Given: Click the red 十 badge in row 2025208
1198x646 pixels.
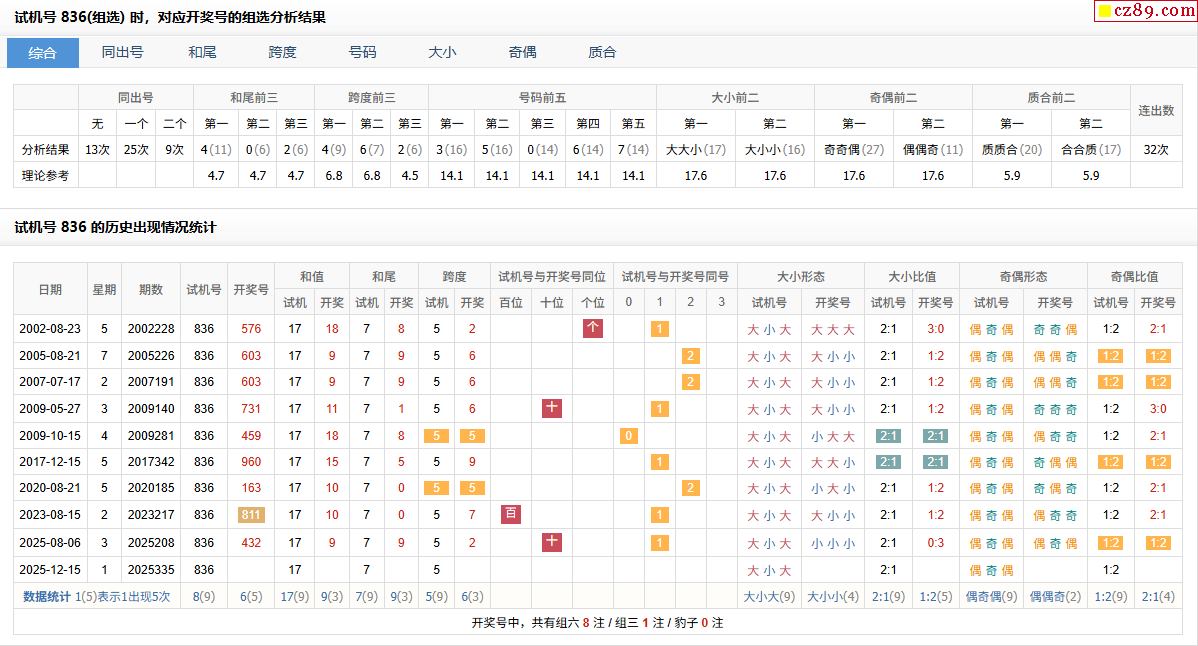Looking at the screenshot, I should [x=552, y=542].
